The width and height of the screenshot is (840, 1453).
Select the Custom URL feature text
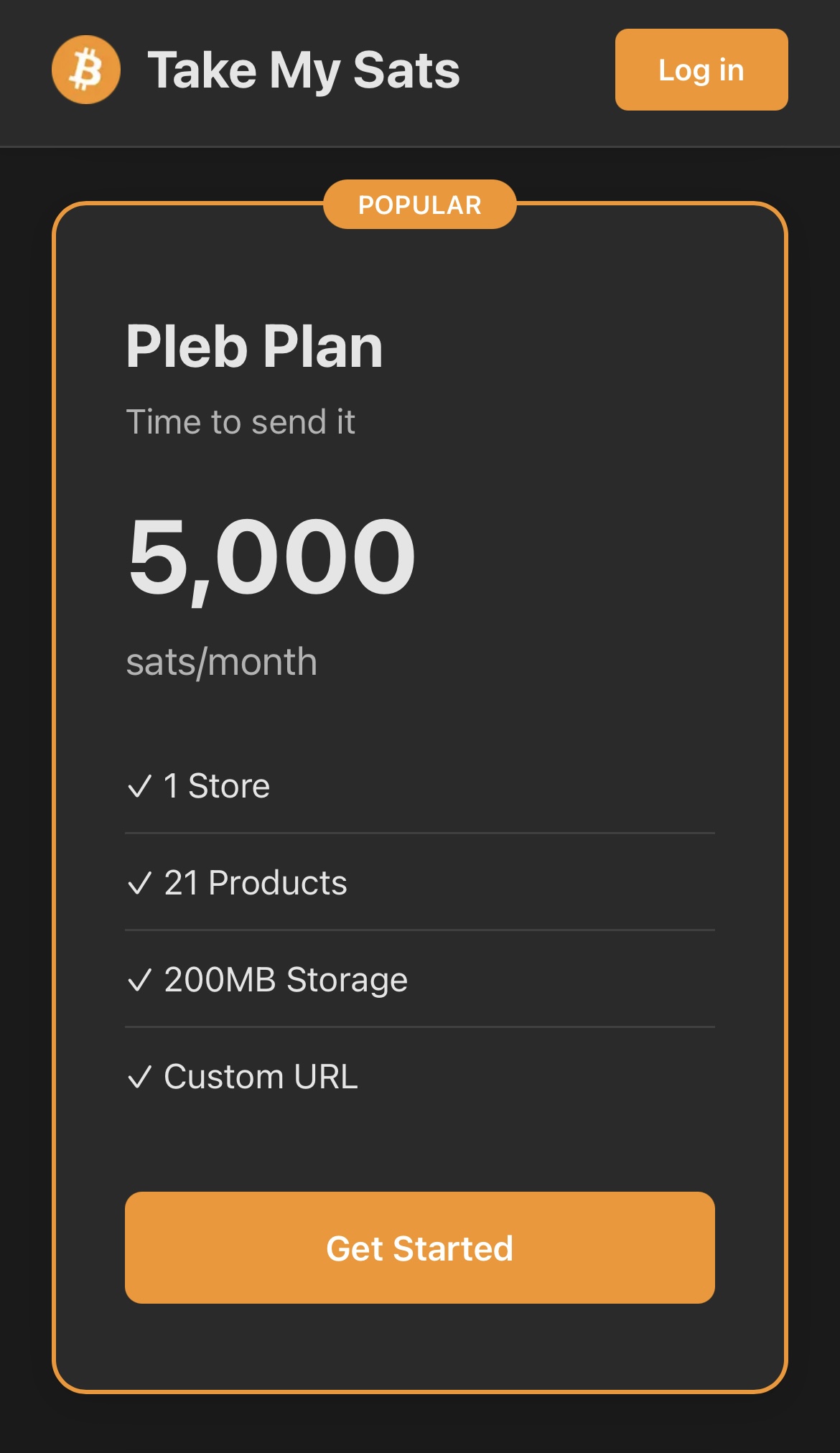point(261,1077)
